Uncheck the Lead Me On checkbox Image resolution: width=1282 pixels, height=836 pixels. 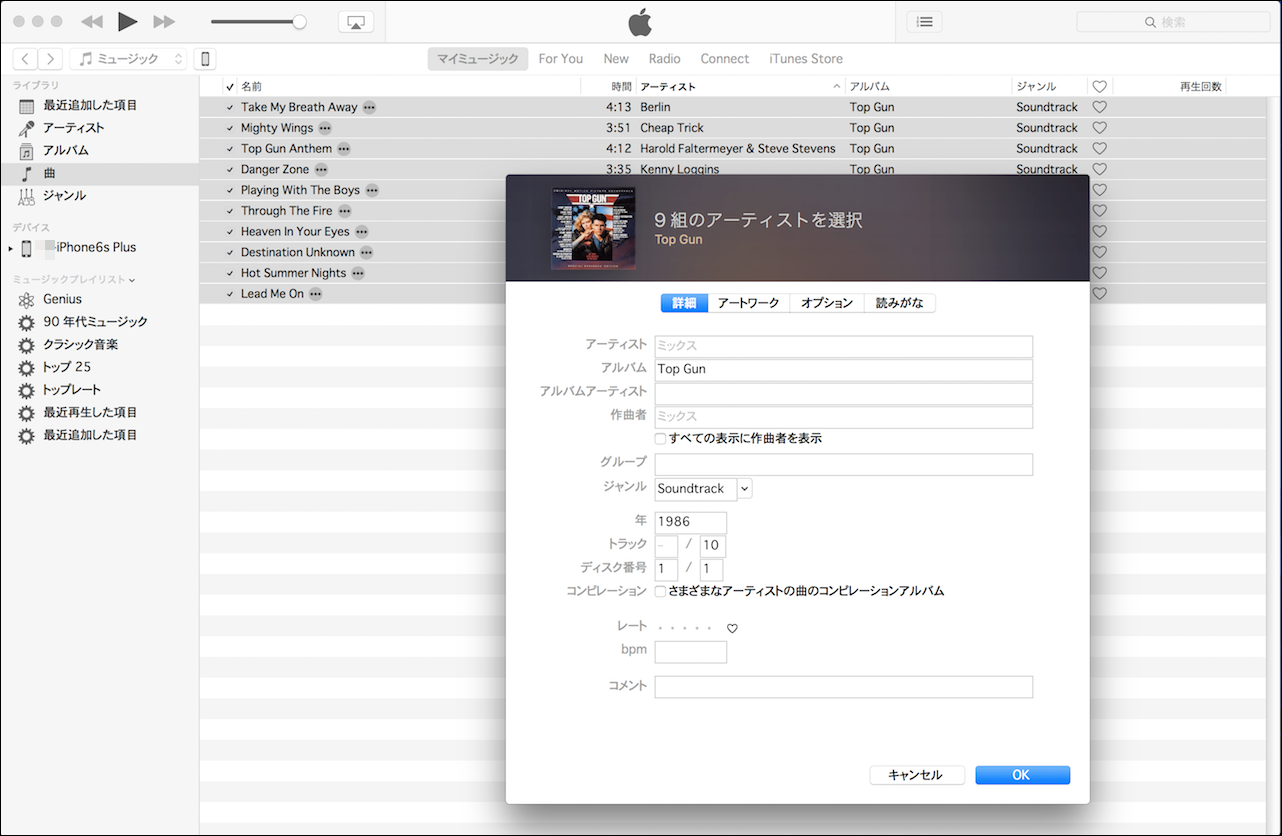click(x=230, y=295)
